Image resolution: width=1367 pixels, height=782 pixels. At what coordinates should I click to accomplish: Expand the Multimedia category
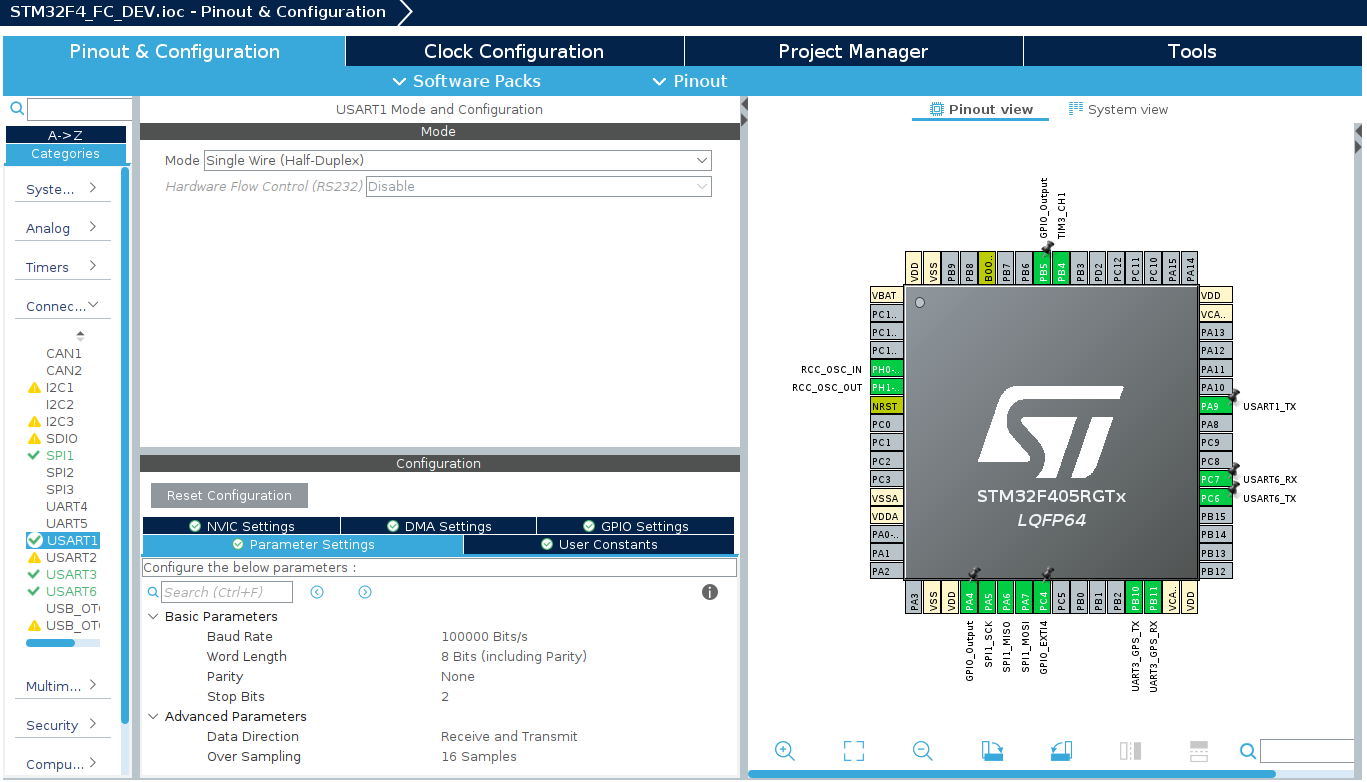click(x=62, y=686)
